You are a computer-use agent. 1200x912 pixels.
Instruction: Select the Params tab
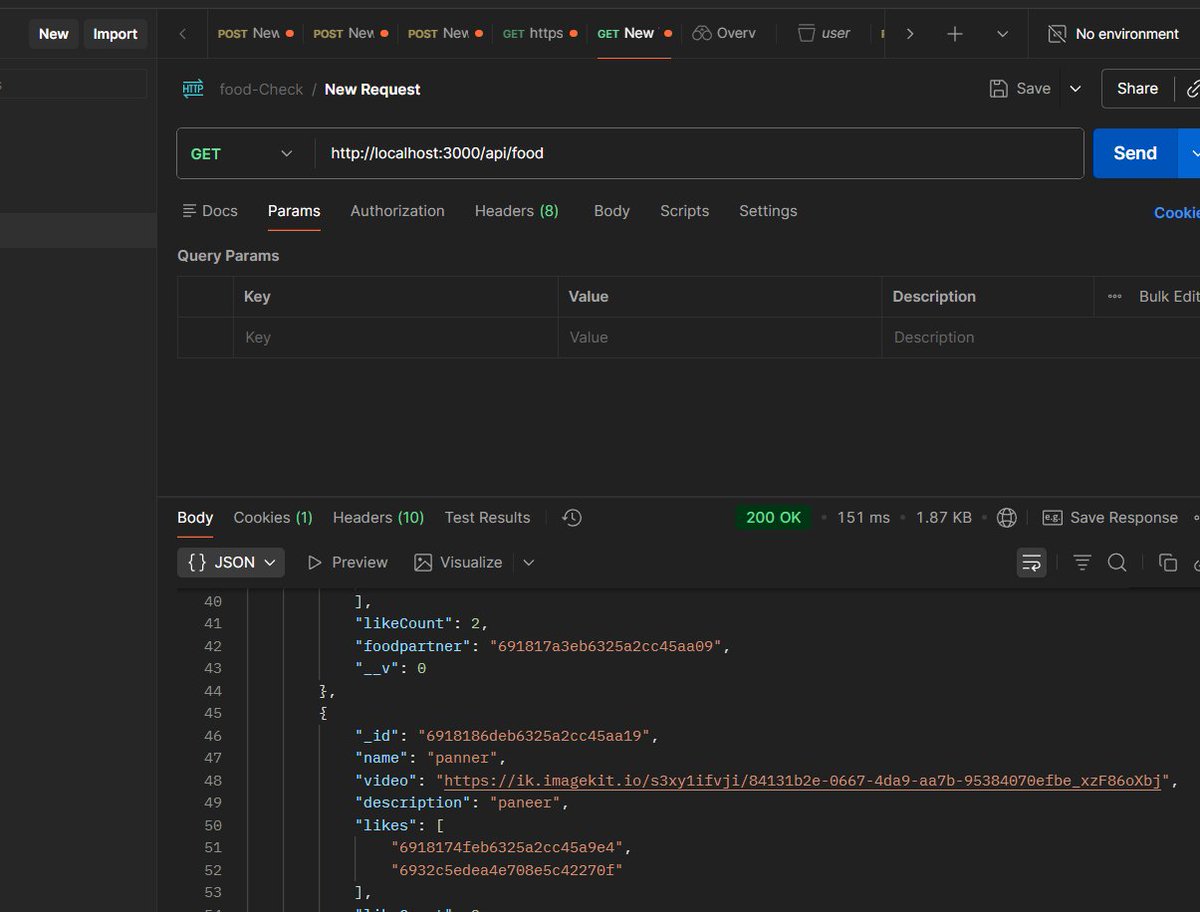[x=294, y=211]
